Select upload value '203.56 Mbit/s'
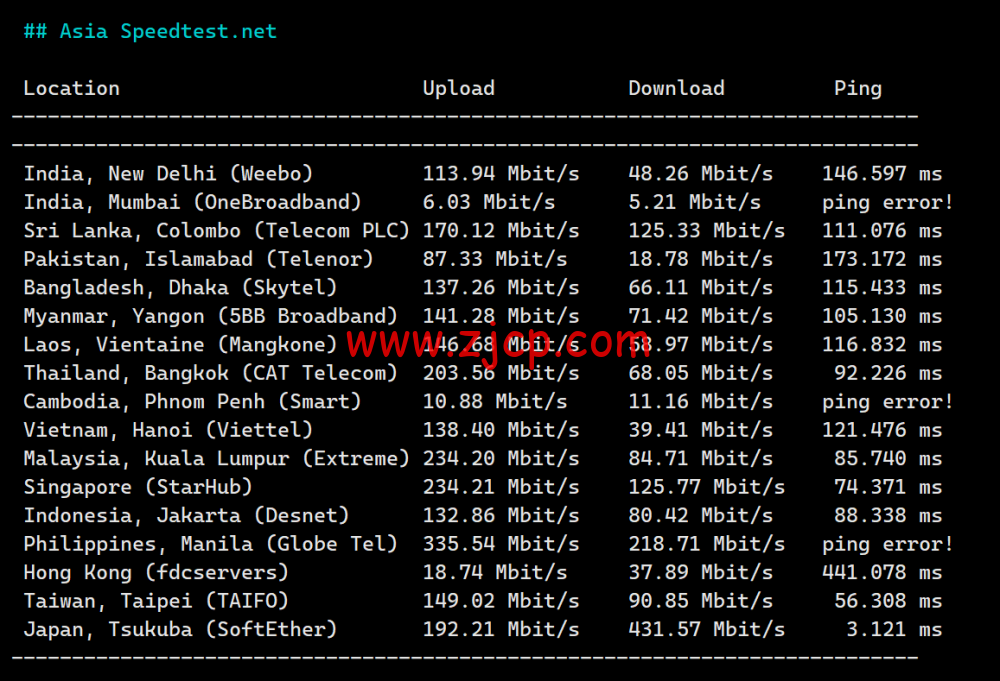This screenshot has height=681, width=1000. pos(501,374)
